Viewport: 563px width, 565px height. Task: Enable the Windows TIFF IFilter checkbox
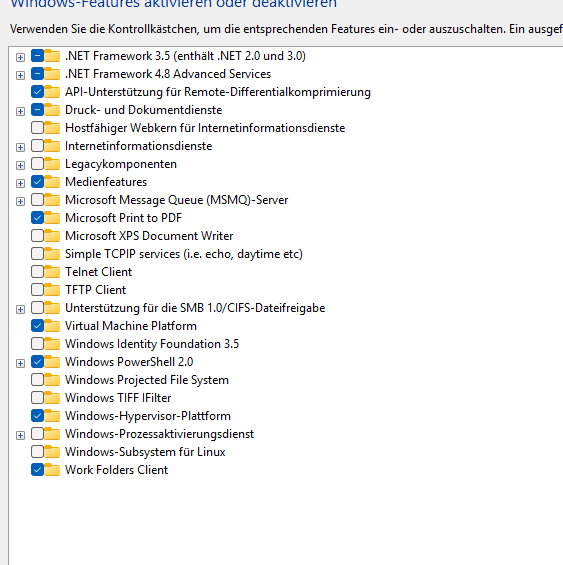click(37, 398)
